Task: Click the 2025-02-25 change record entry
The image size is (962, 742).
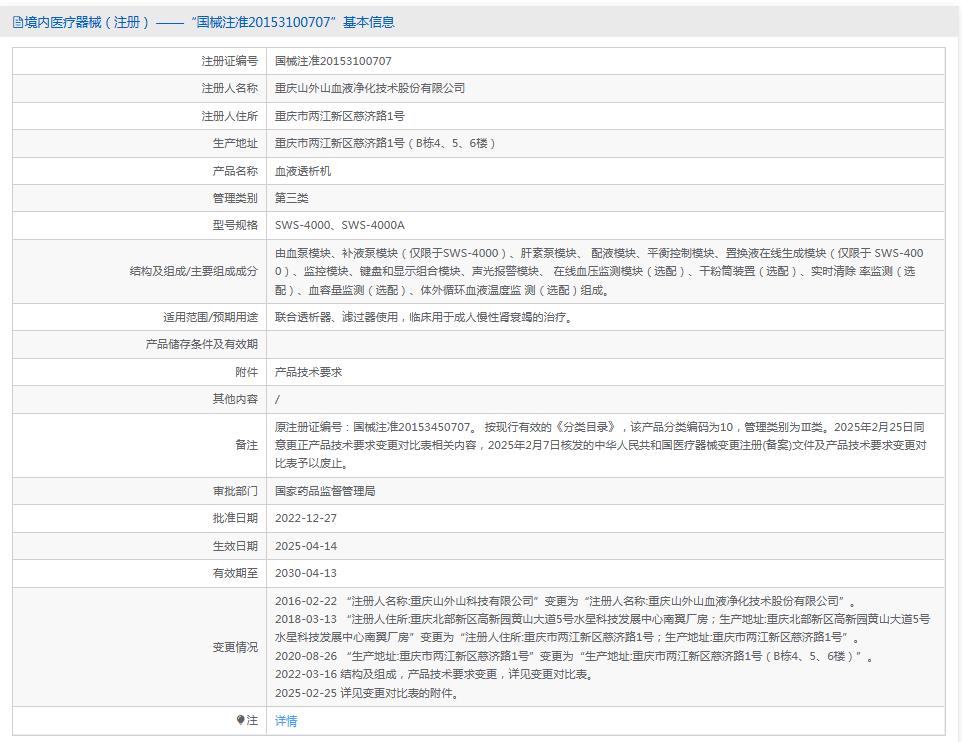Action: (x=366, y=693)
